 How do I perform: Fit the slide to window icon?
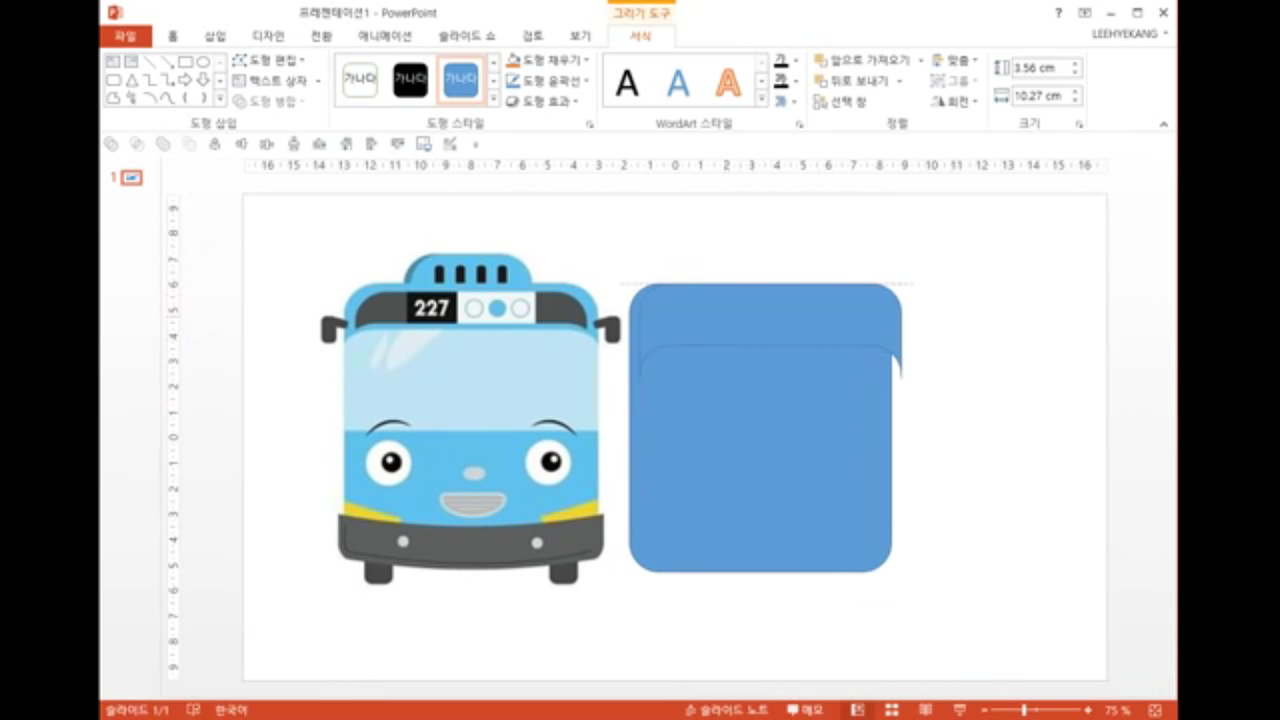coord(1155,710)
